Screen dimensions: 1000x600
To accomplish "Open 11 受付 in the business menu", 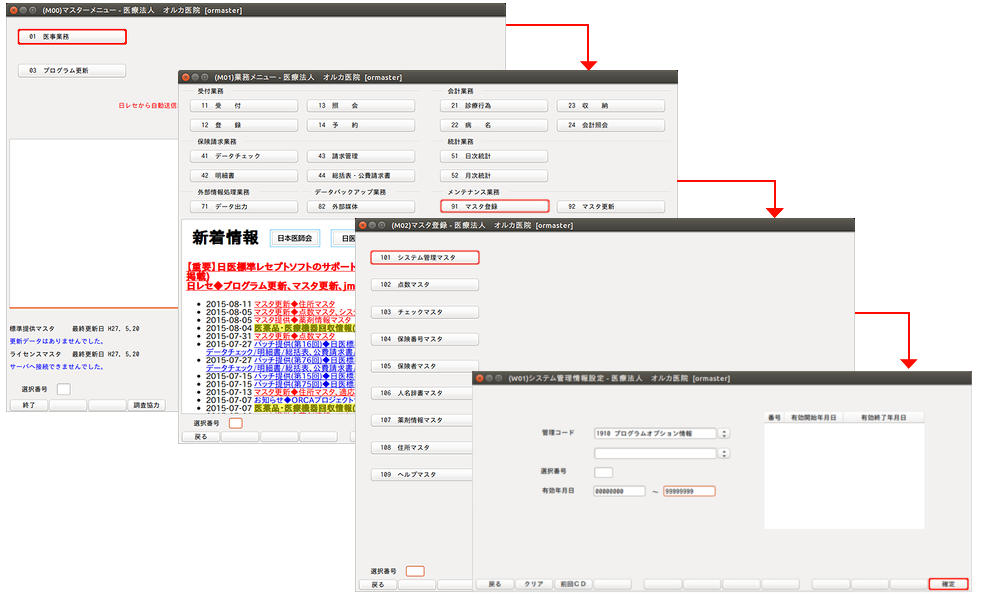I will 244,106.
